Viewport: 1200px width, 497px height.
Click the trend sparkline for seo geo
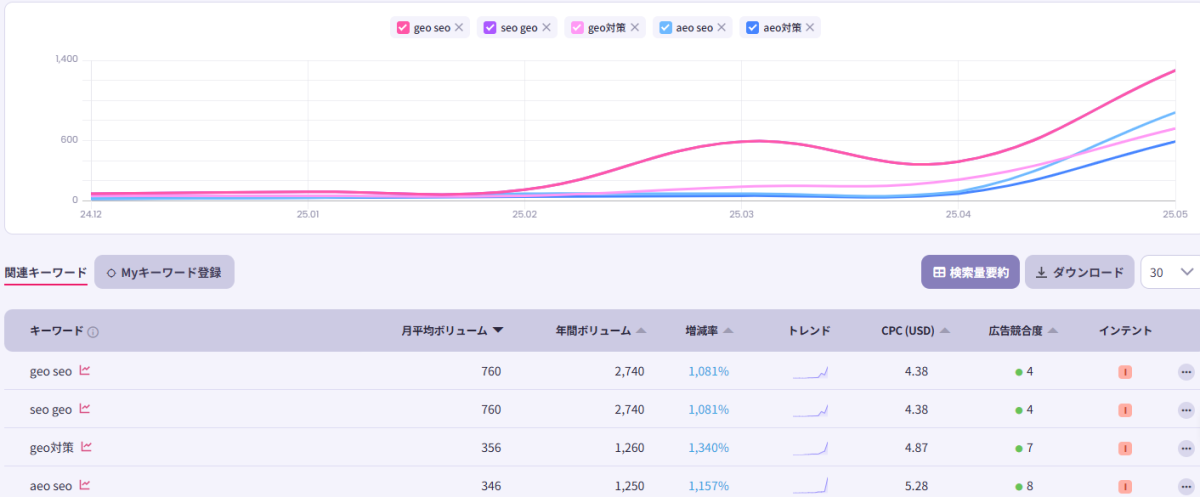pyautogui.click(x=811, y=410)
